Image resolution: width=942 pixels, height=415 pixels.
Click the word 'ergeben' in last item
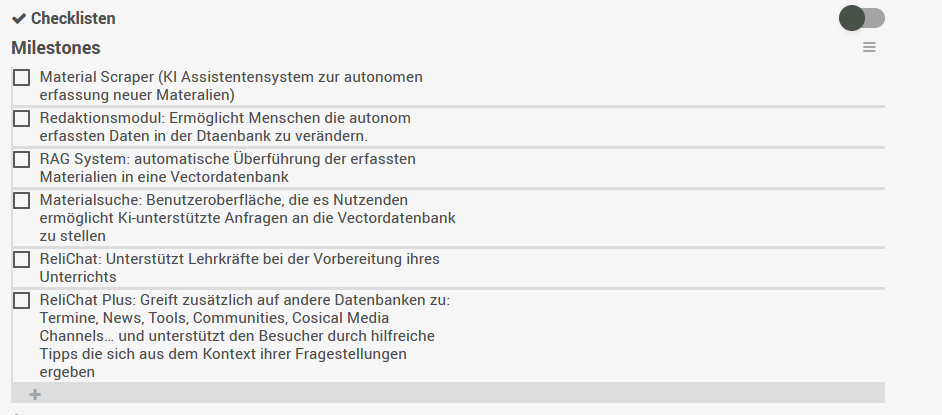coord(67,372)
